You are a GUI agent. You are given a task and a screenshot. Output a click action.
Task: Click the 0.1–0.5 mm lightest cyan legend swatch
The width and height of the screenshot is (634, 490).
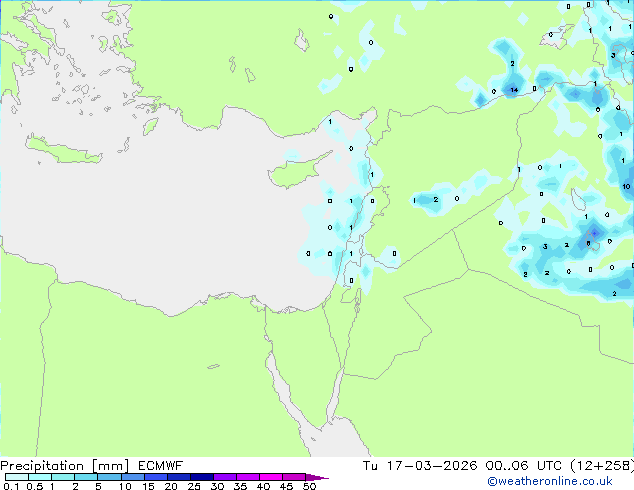tap(17, 477)
